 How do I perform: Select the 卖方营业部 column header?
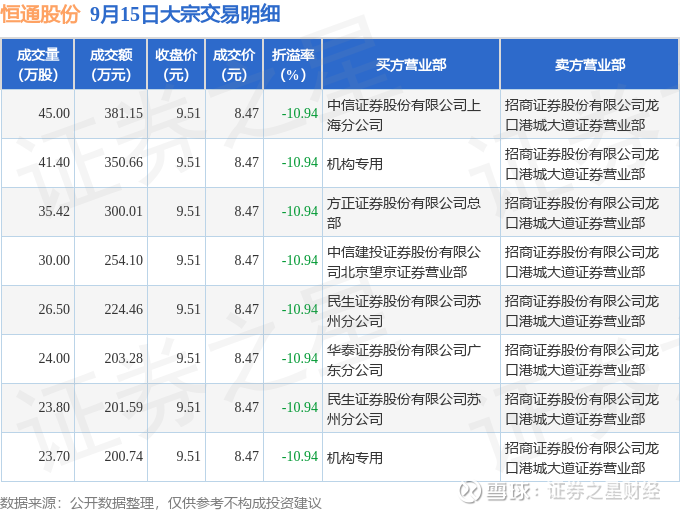590,65
